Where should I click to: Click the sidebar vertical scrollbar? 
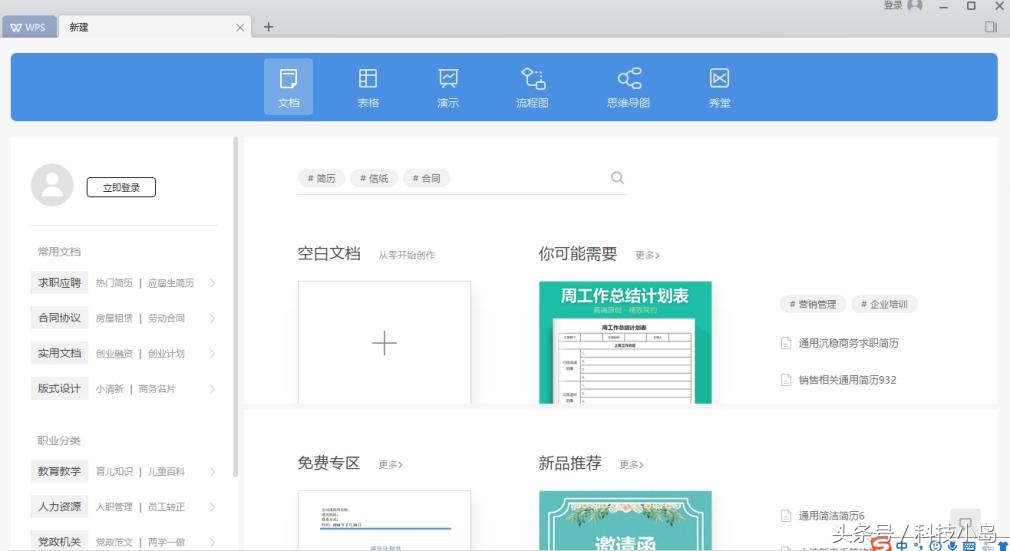point(236,307)
